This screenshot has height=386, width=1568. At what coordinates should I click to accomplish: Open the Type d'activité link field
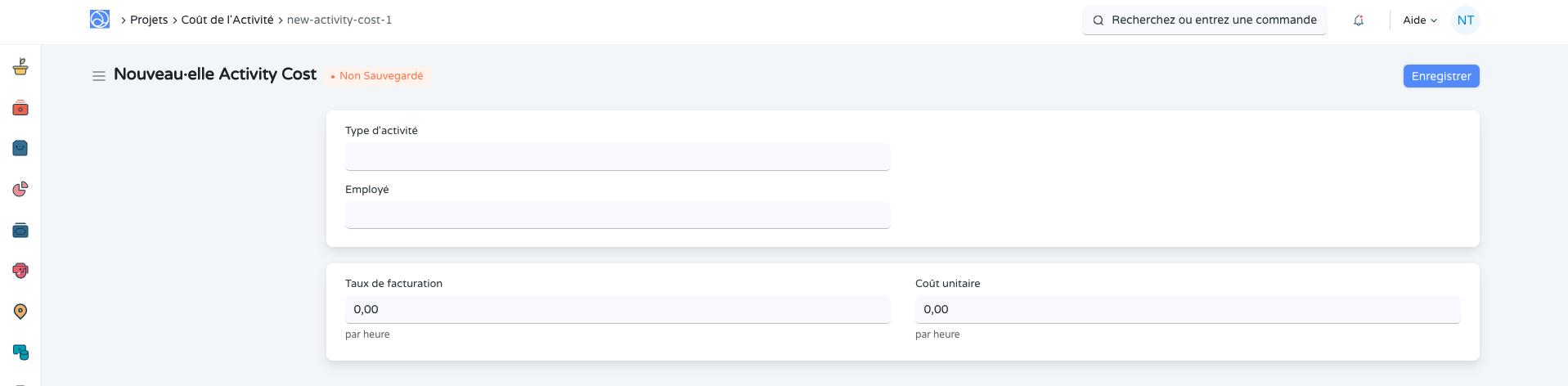point(618,157)
